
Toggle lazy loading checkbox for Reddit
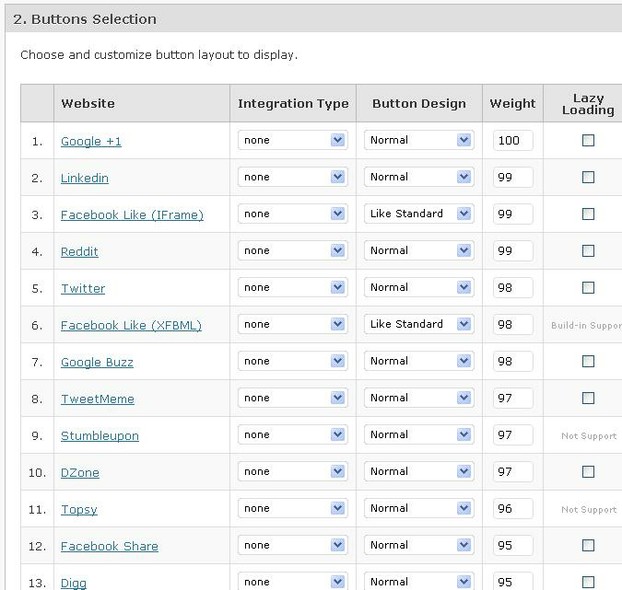tap(588, 251)
